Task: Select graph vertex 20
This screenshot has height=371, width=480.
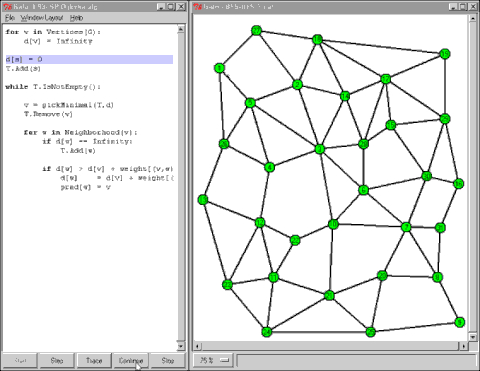Action: tap(363, 144)
